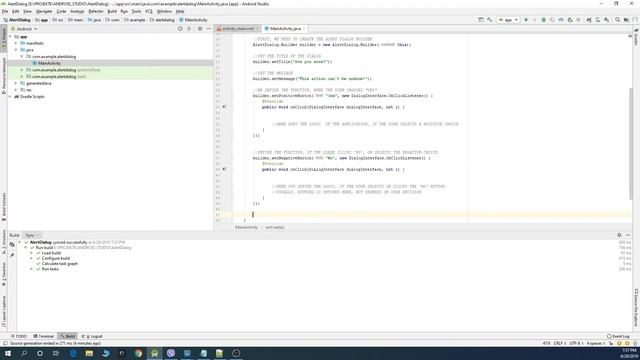Open Windows Start menu
Screen dimensions: 640x360
pyautogui.click(x=8, y=353)
